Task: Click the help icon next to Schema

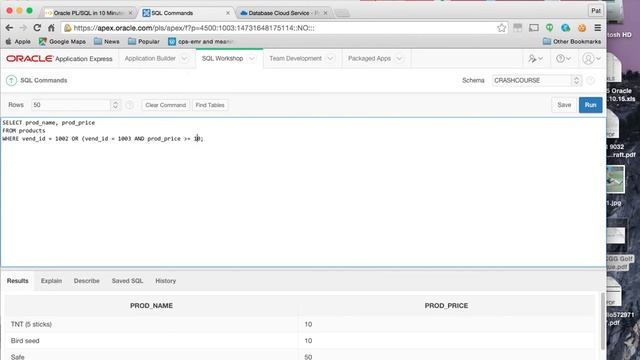Action: click(590, 80)
